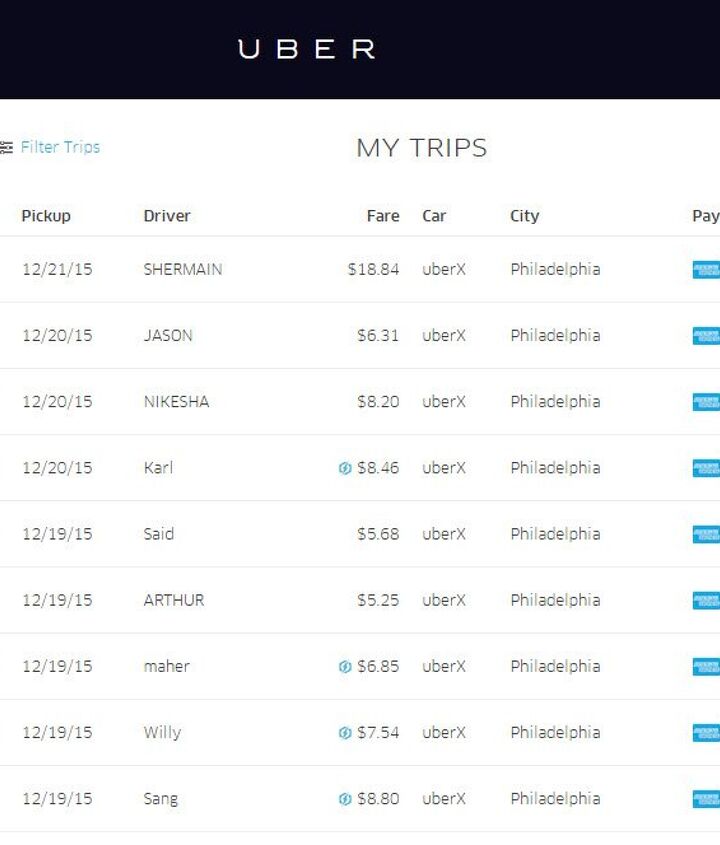Click the surge icon next to the $7.54 fare
The width and height of the screenshot is (720, 845).
(x=345, y=733)
